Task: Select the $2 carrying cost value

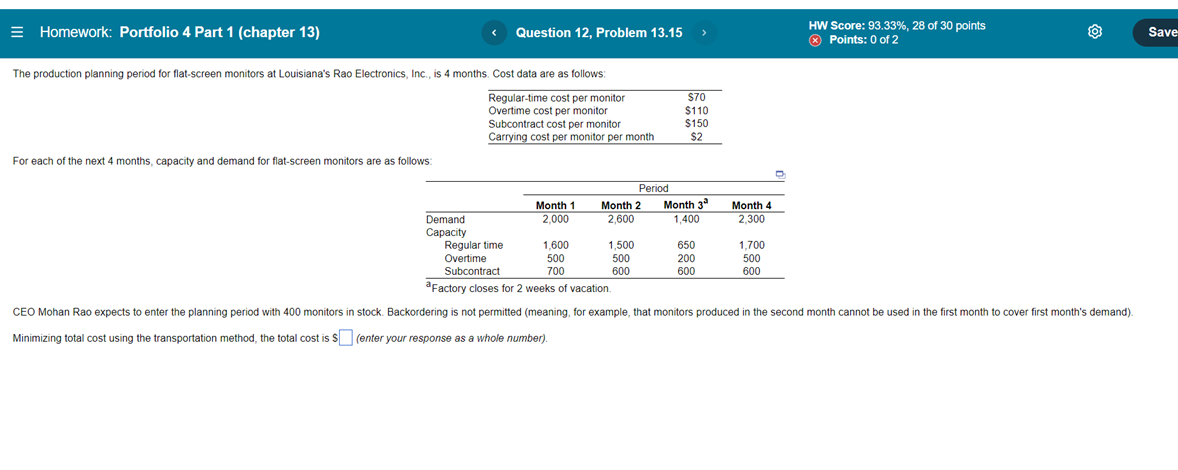Action: pos(696,137)
